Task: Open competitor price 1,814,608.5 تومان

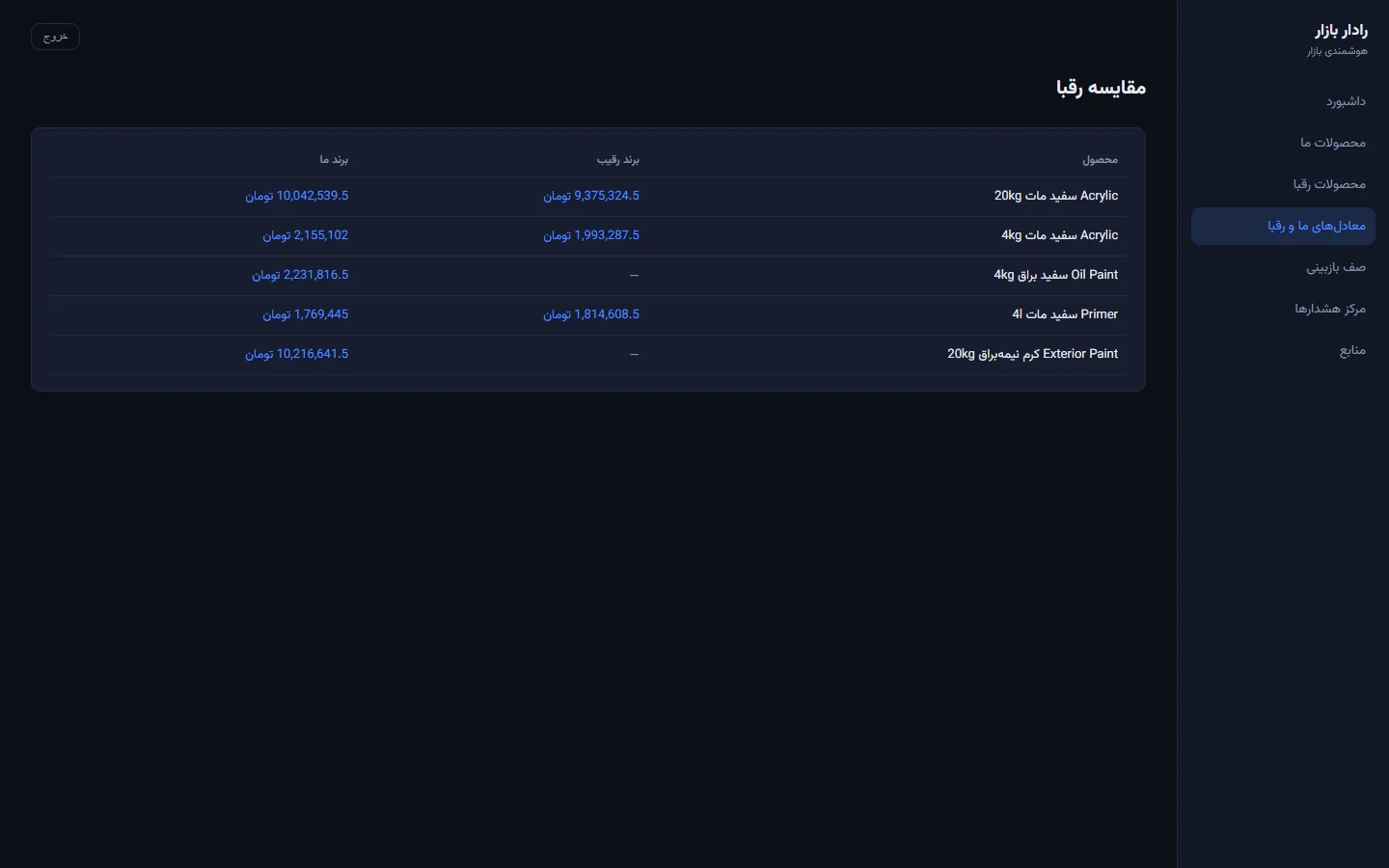Action: [x=591, y=314]
